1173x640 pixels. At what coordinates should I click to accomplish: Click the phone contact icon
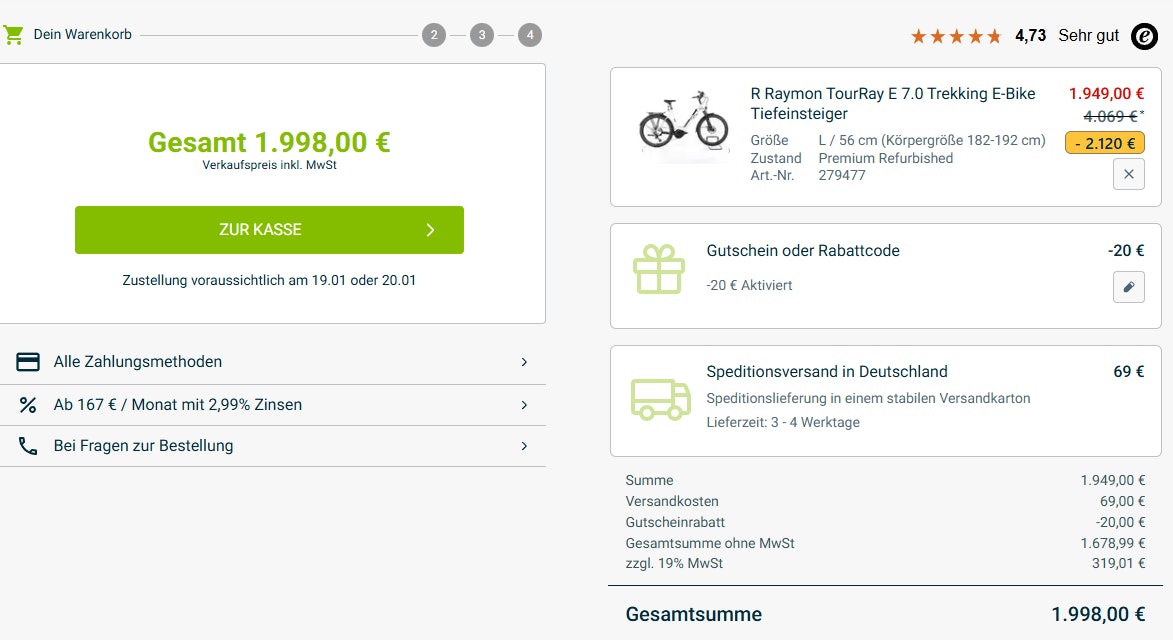[28, 446]
